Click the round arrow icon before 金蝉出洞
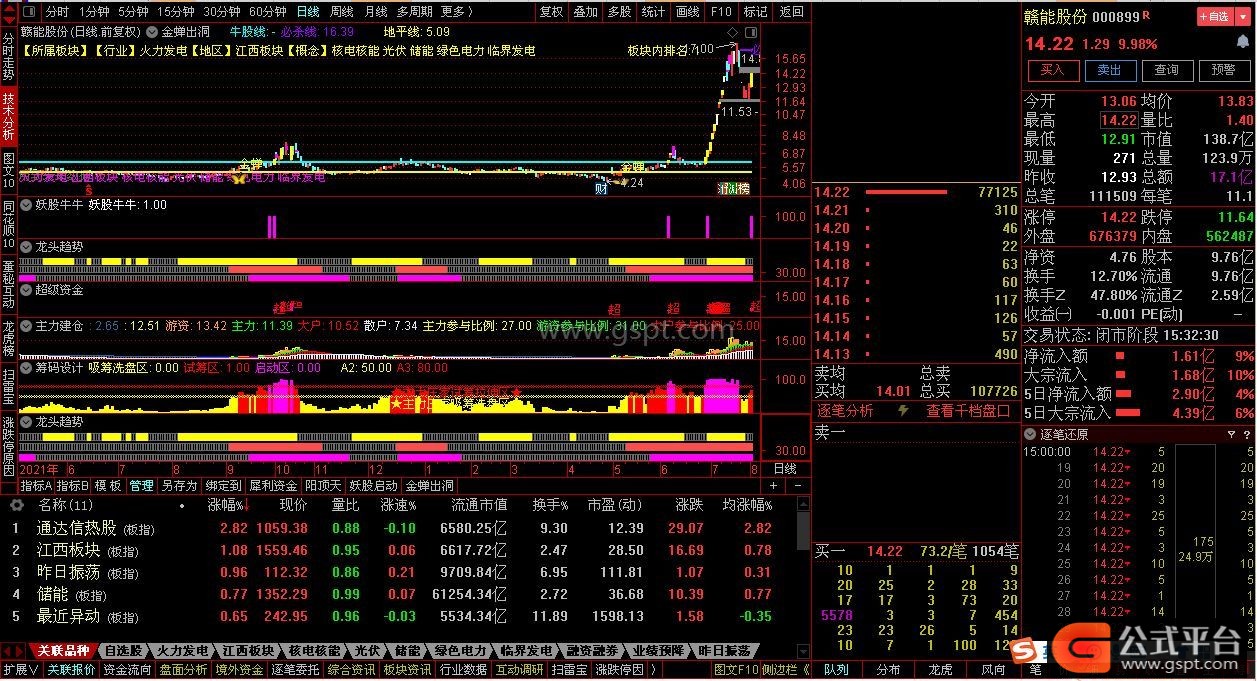Image resolution: width=1257 pixels, height=681 pixels. (153, 32)
